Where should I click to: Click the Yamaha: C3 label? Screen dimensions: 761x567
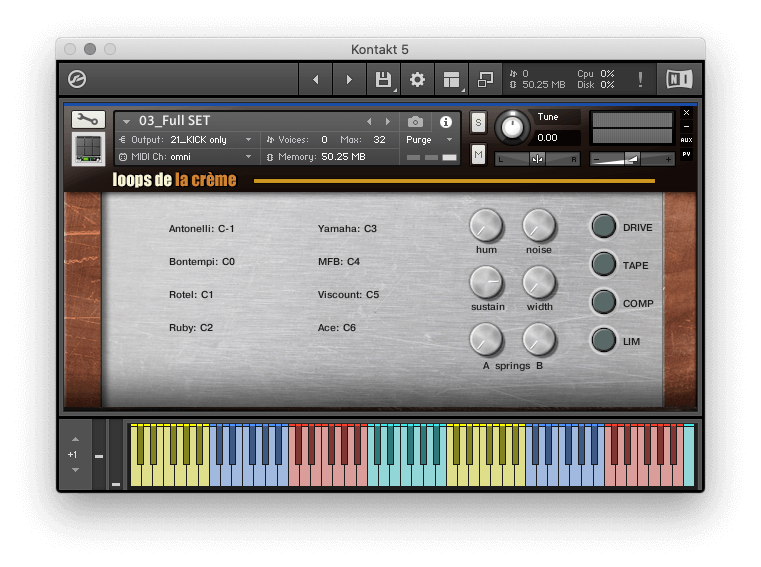pos(347,229)
